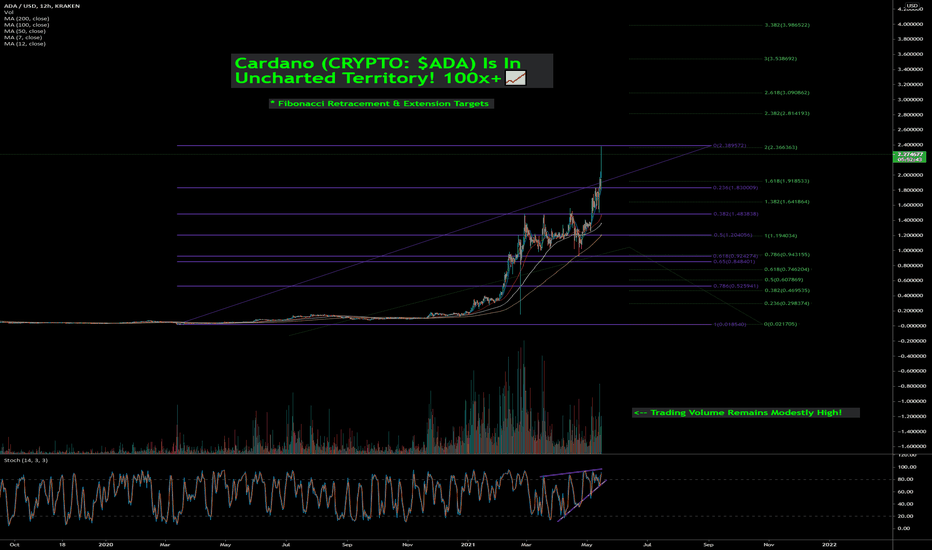Click the ADA / USD, 12h, KRAKEN symbol title
The width and height of the screenshot is (932, 550).
coord(42,6)
